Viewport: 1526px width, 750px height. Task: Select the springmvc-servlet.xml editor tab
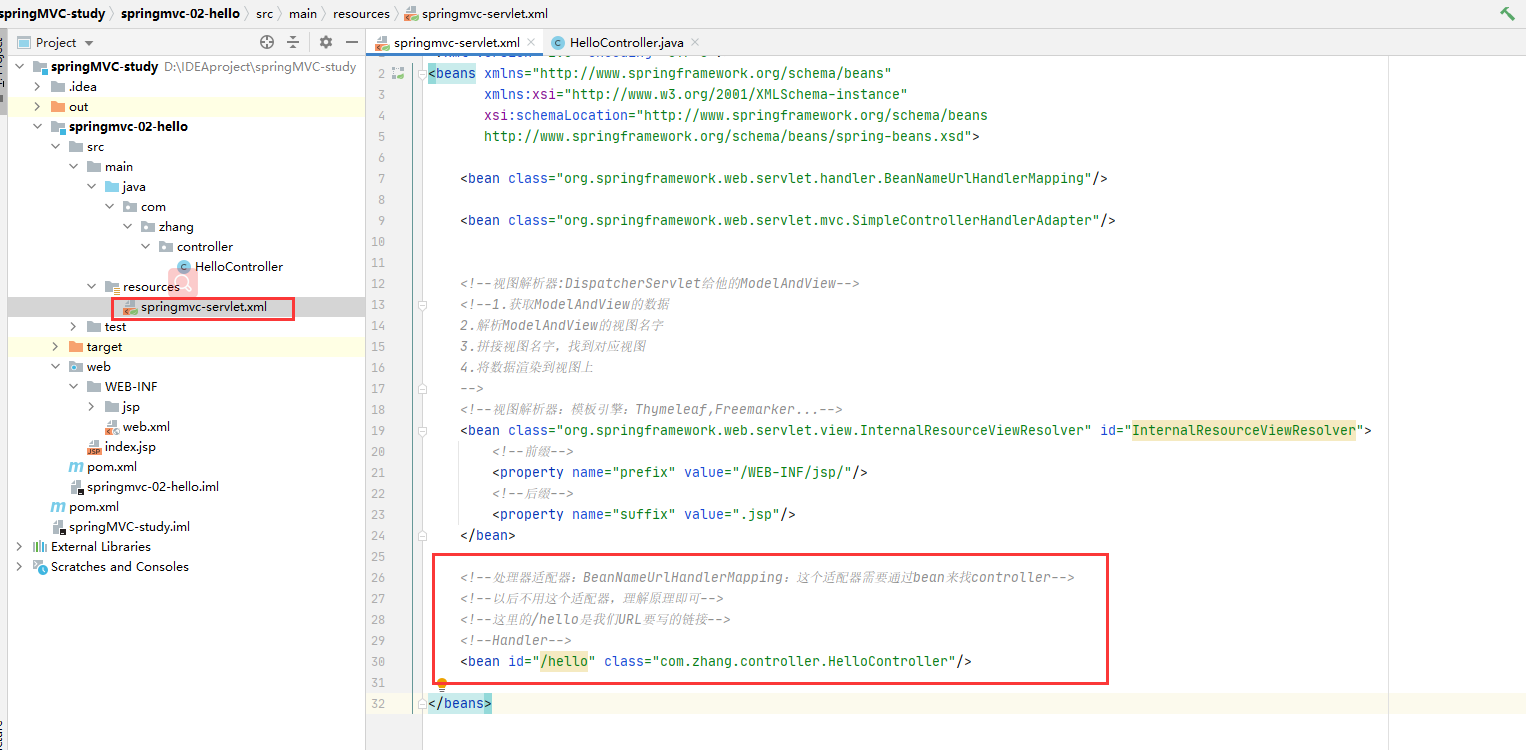(x=456, y=43)
